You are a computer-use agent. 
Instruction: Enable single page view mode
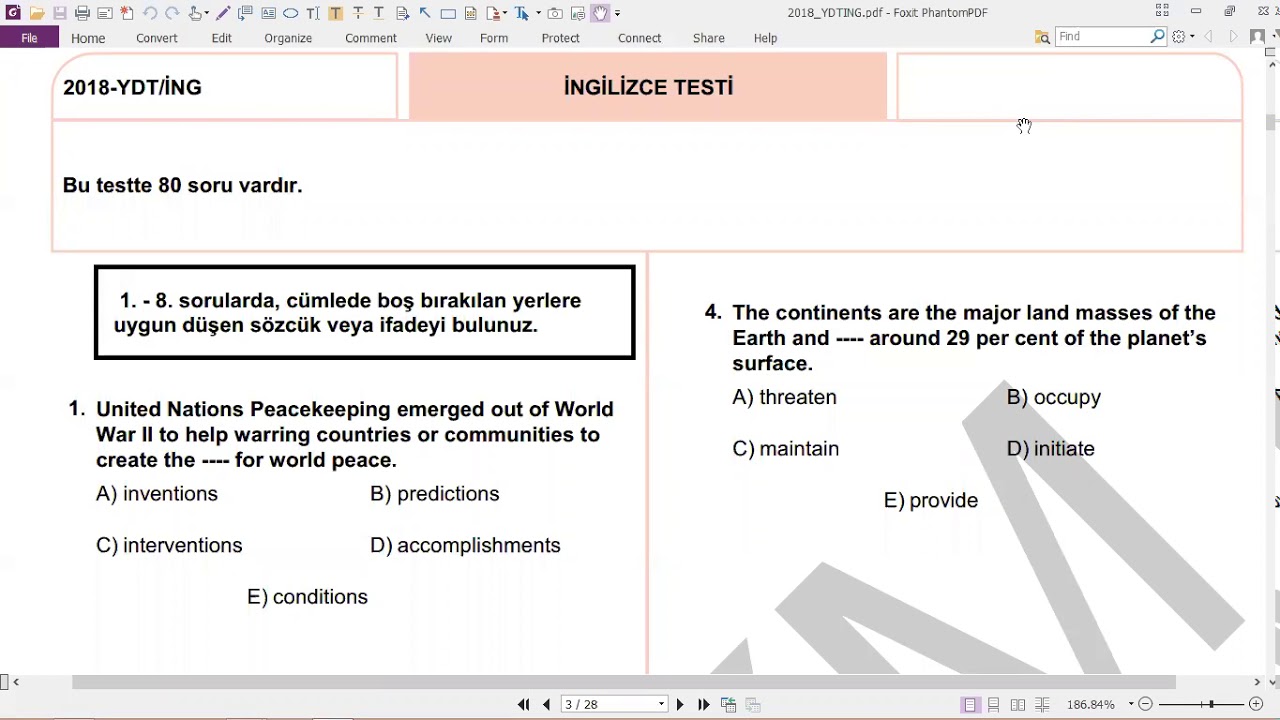970,705
